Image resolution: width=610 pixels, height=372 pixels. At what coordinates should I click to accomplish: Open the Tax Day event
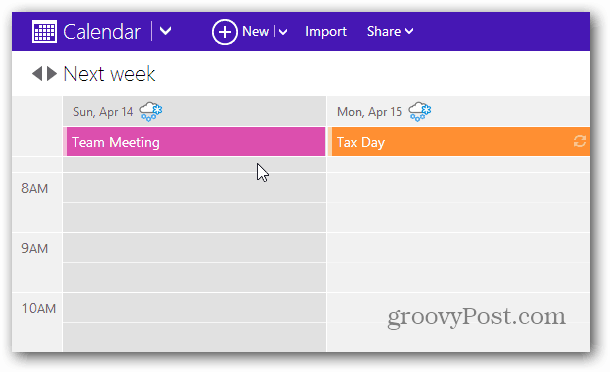(459, 142)
